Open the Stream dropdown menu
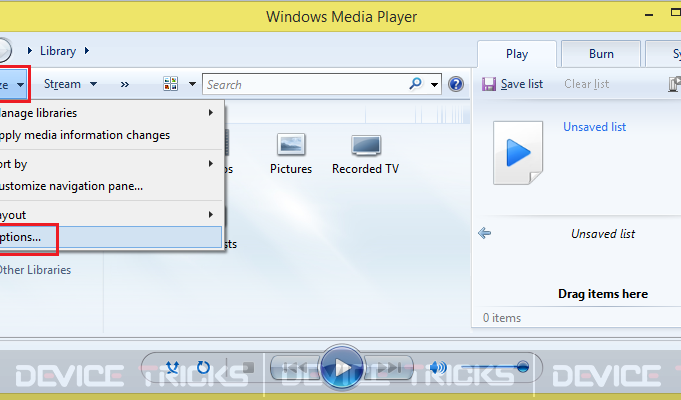 tap(70, 84)
